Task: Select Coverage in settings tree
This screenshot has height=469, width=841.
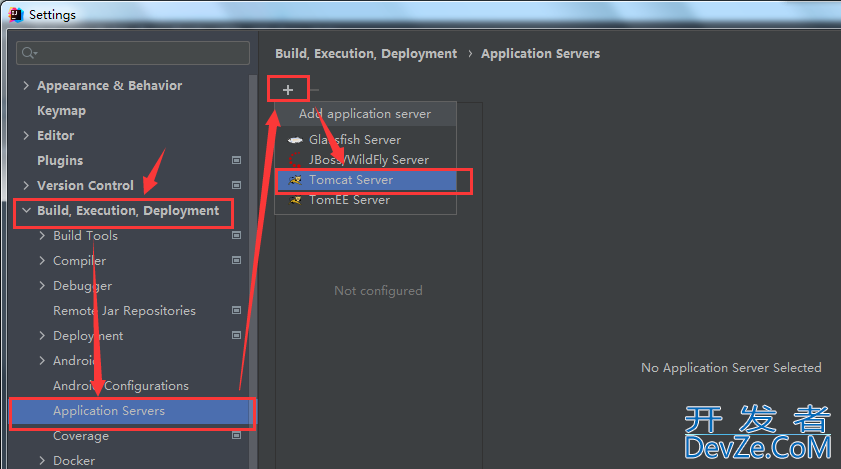Action: click(x=81, y=436)
